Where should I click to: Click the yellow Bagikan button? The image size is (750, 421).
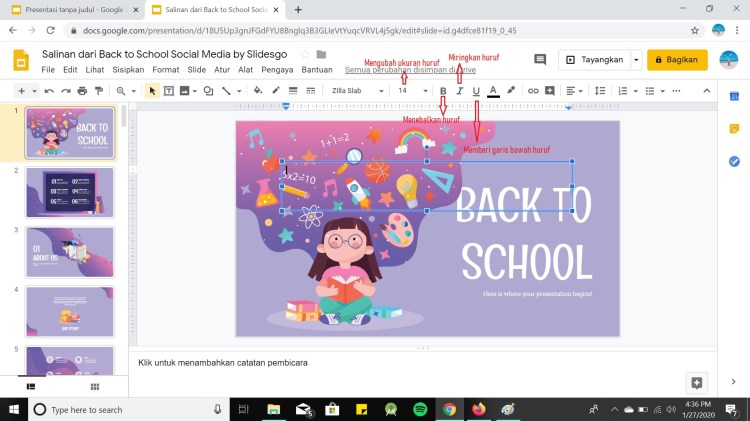677,60
